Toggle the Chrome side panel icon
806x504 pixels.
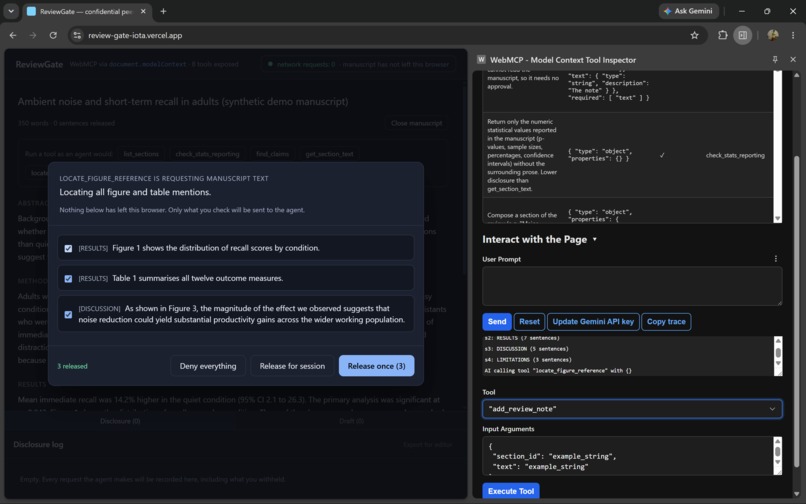pyautogui.click(x=742, y=35)
